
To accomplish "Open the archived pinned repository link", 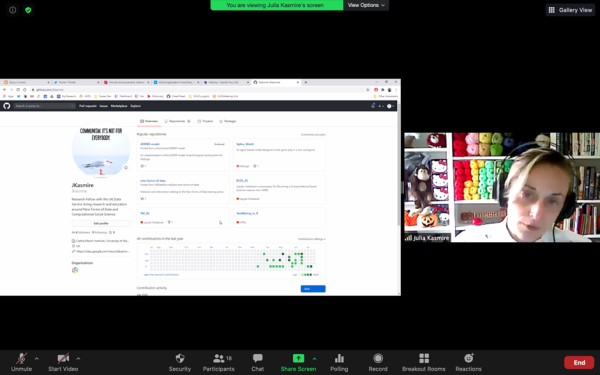I will [x=150, y=144].
